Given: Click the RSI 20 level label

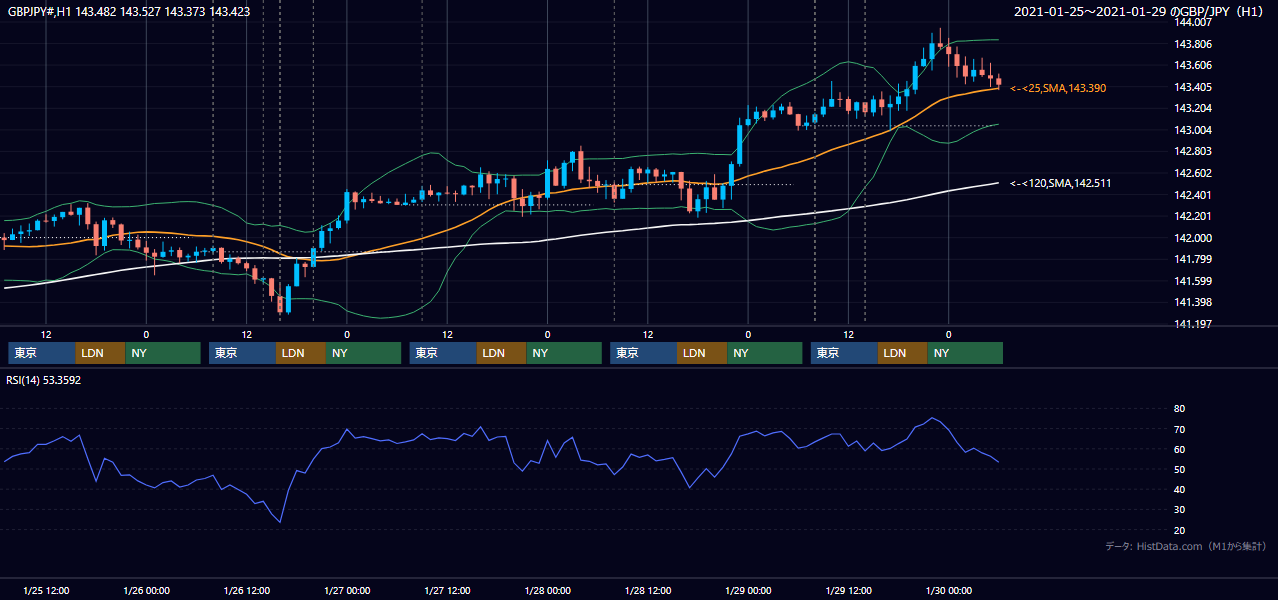Looking at the screenshot, I should tap(1179, 530).
